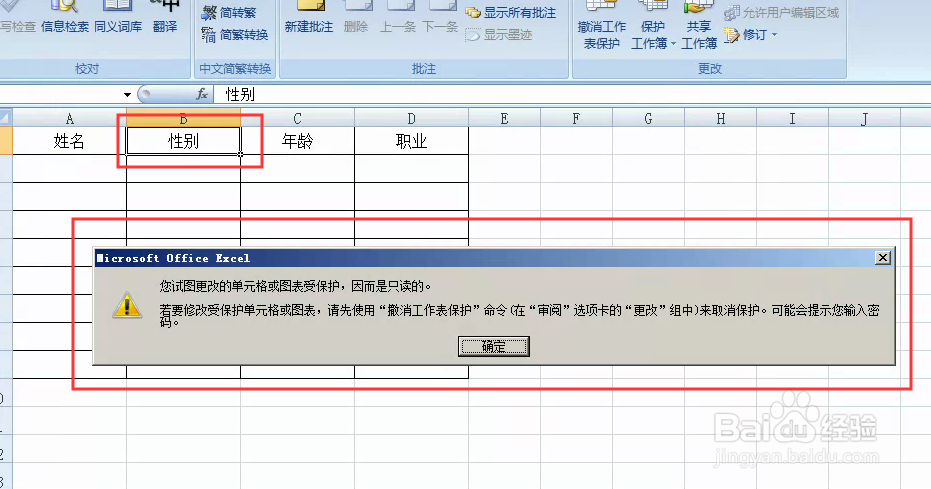The image size is (931, 489).
Task: Select the cell containing 性别
Action: tap(183, 141)
